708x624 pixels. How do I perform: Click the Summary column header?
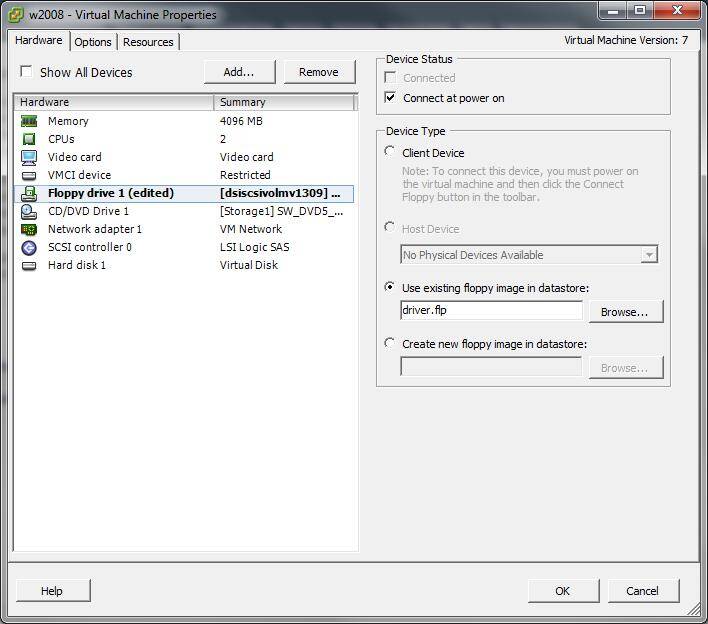[x=285, y=102]
